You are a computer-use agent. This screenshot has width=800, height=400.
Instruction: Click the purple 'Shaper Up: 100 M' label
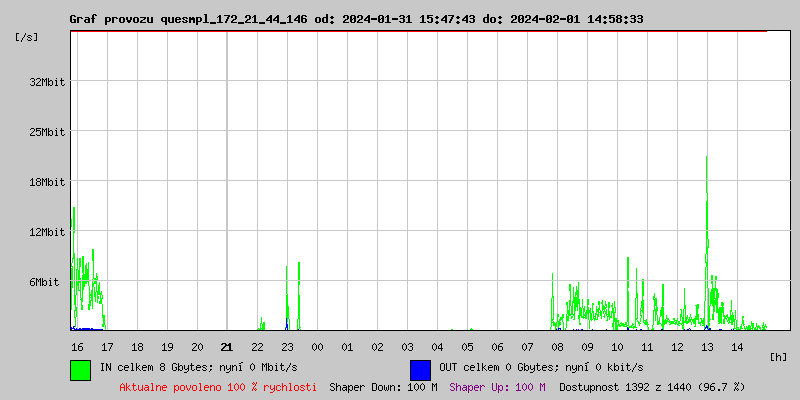tap(497, 387)
